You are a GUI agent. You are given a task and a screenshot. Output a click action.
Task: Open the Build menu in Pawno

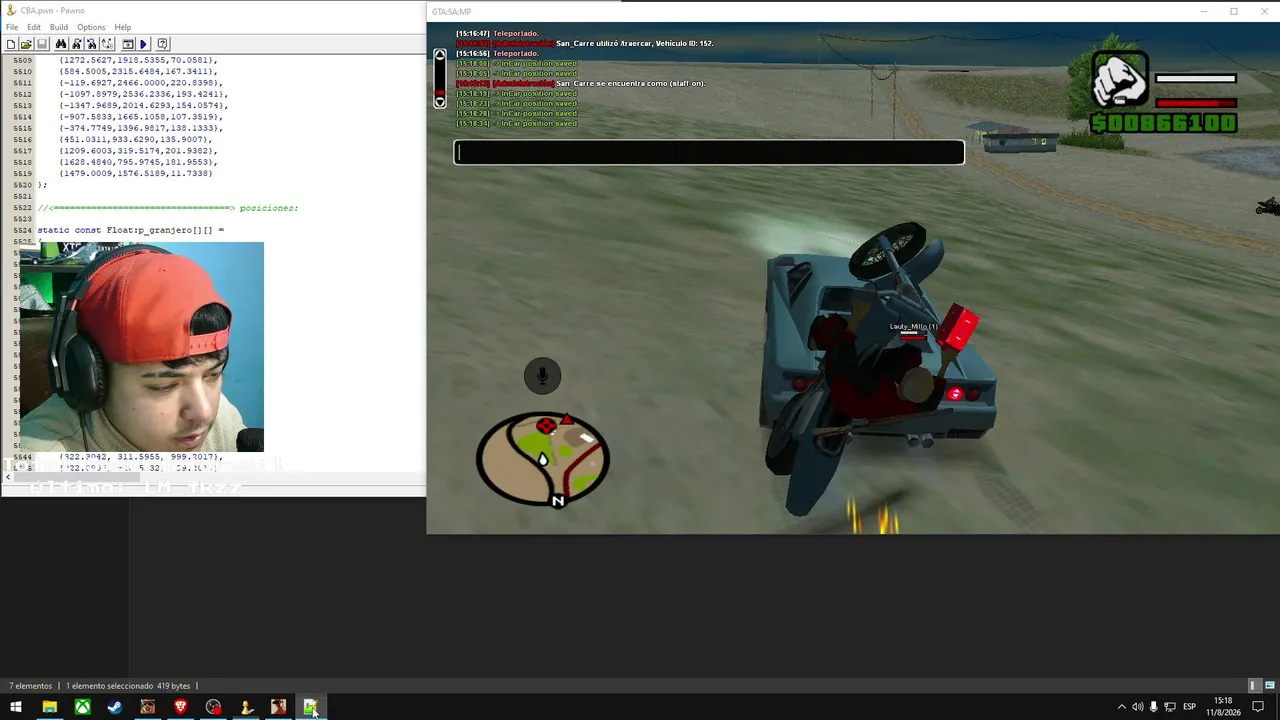(x=59, y=27)
